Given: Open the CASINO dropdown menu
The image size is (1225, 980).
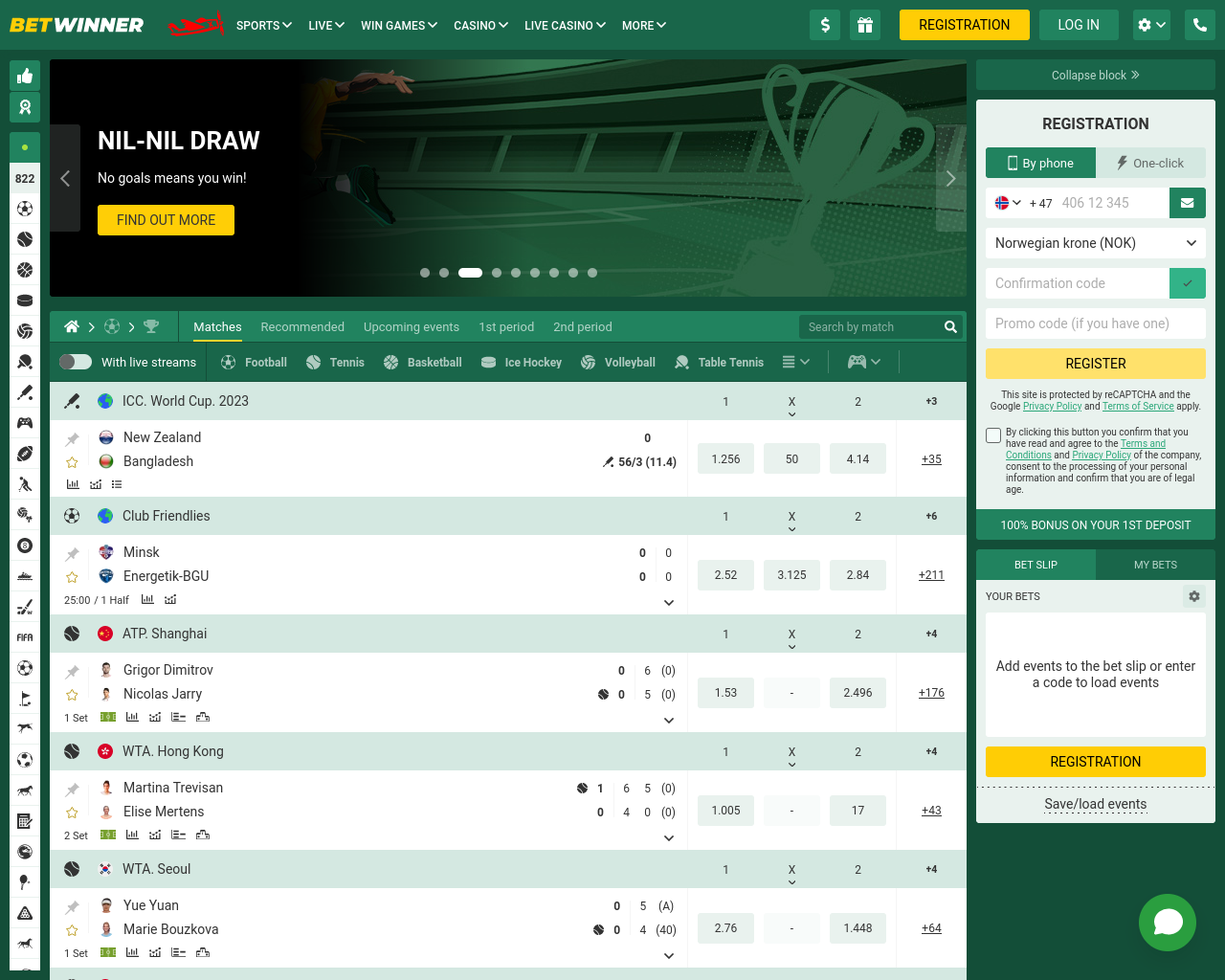Looking at the screenshot, I should 481,25.
